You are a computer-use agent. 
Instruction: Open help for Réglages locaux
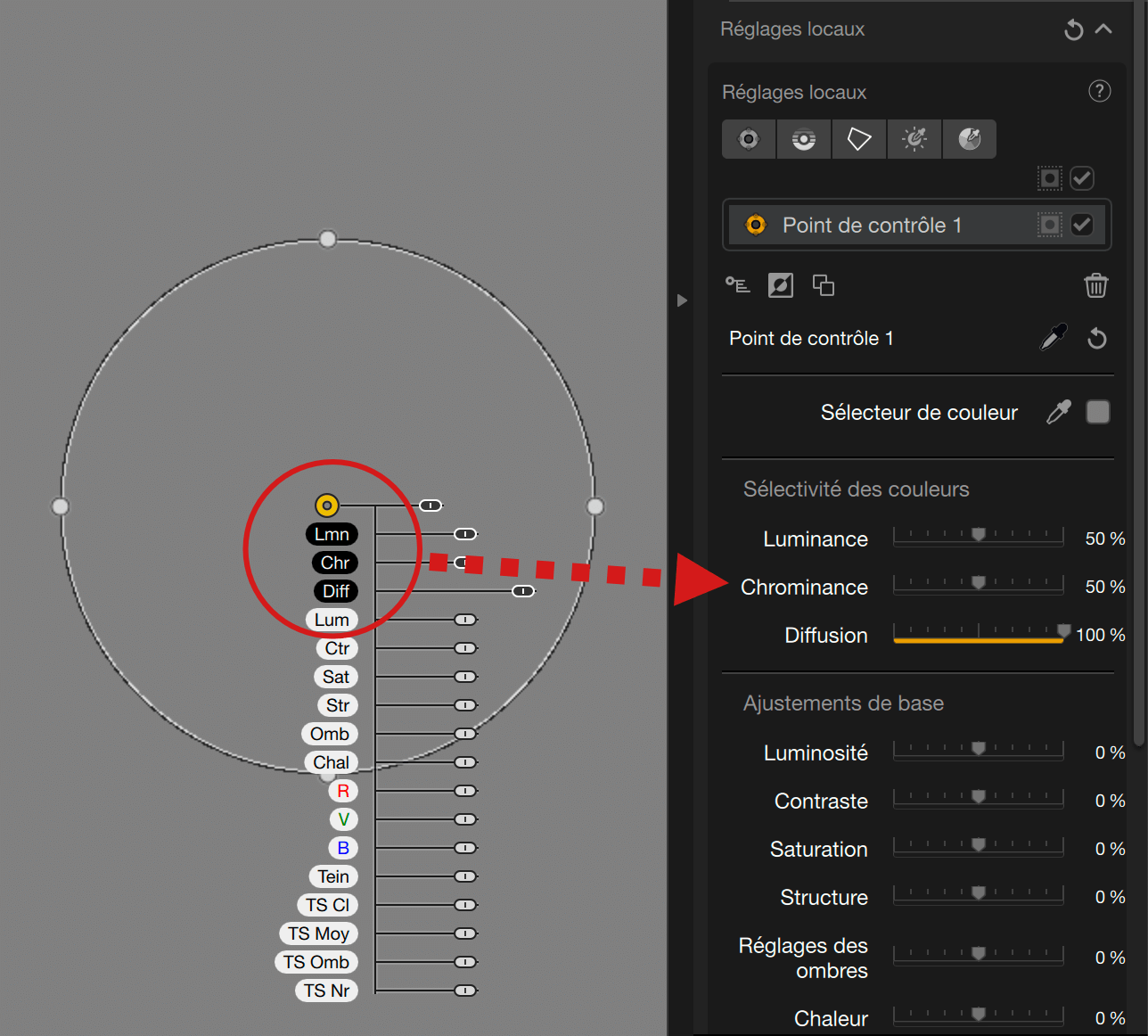click(1100, 91)
